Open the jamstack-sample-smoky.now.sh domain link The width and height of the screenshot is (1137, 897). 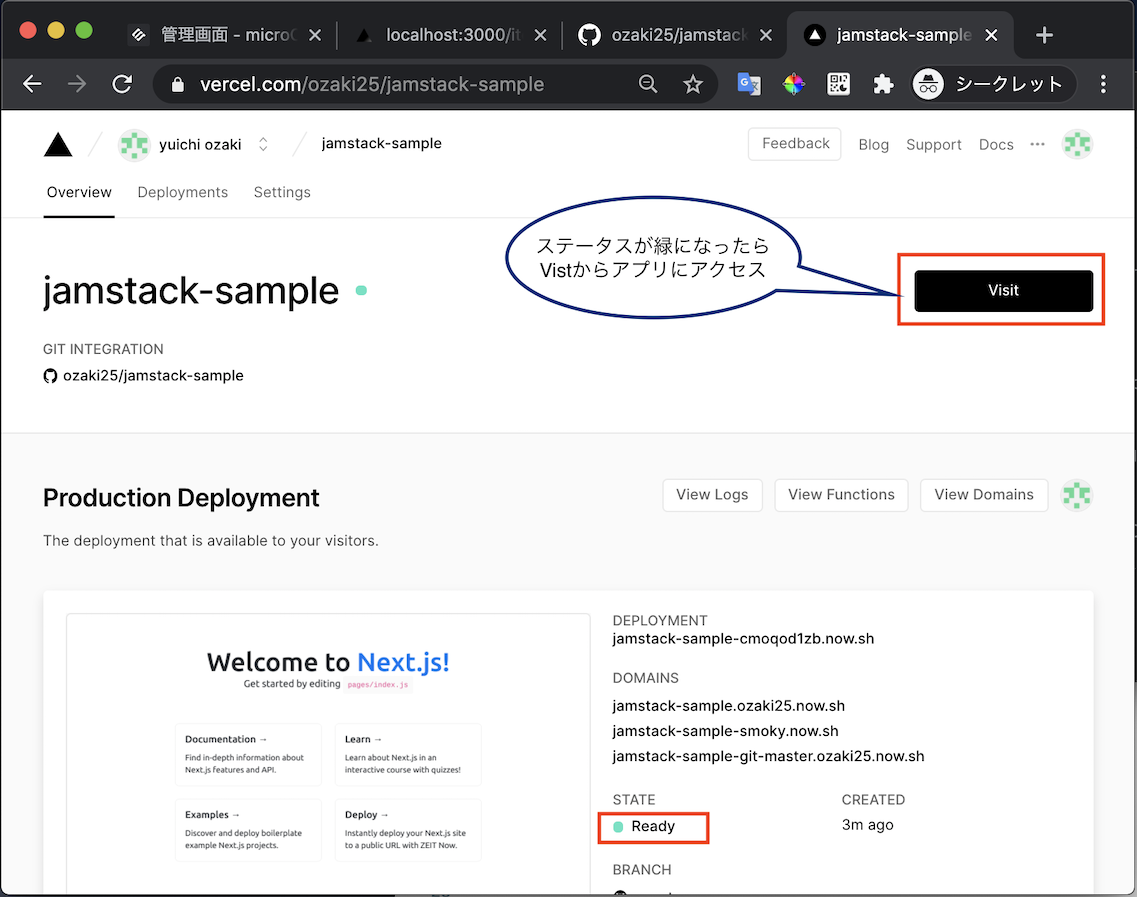[725, 731]
